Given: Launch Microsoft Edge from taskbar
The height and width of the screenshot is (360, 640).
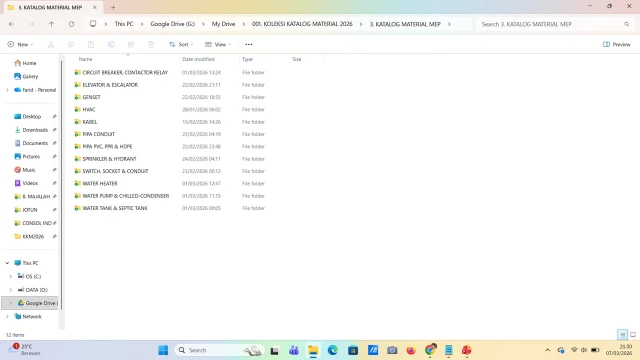Looking at the screenshot, I should pos(333,350).
